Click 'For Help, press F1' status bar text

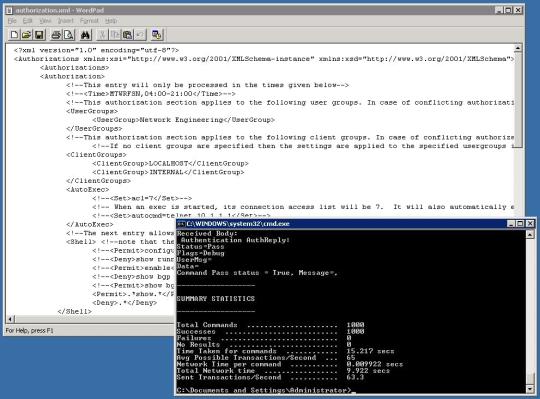click(29, 330)
